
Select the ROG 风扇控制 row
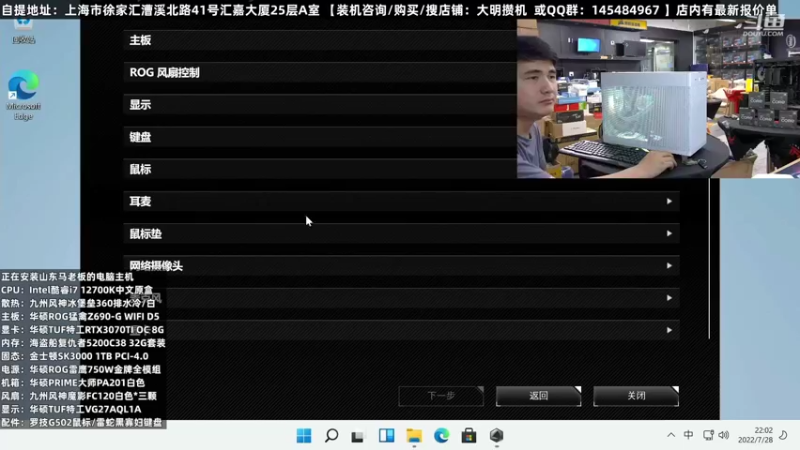click(x=320, y=72)
